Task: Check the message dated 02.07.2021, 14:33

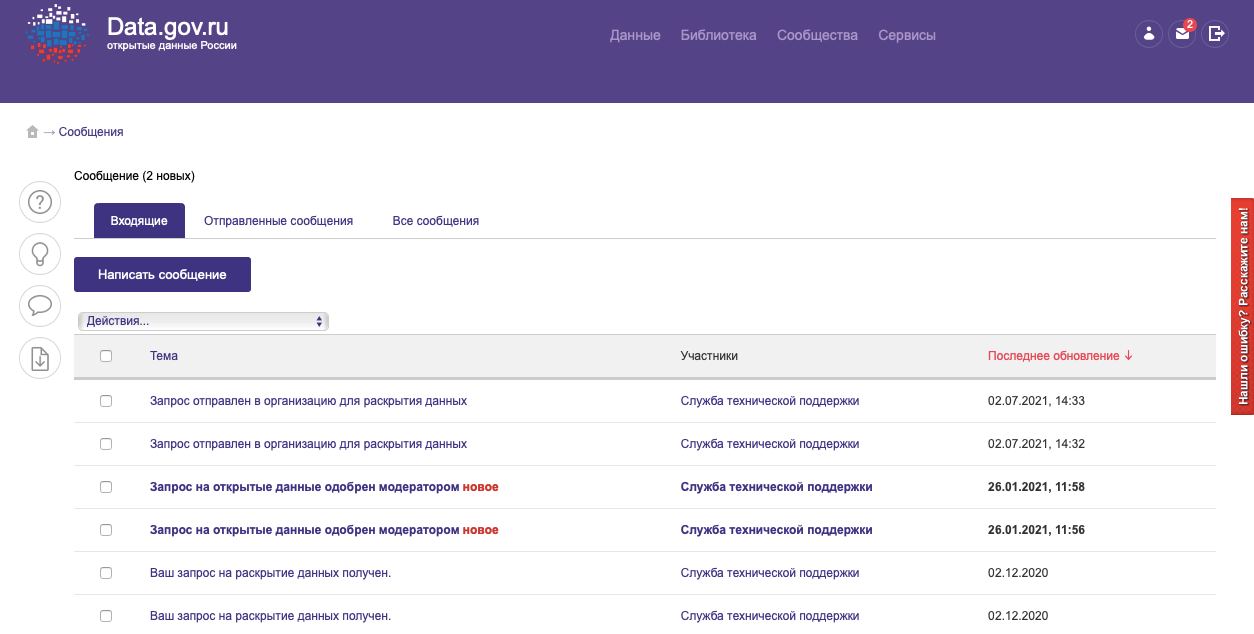Action: click(x=106, y=401)
